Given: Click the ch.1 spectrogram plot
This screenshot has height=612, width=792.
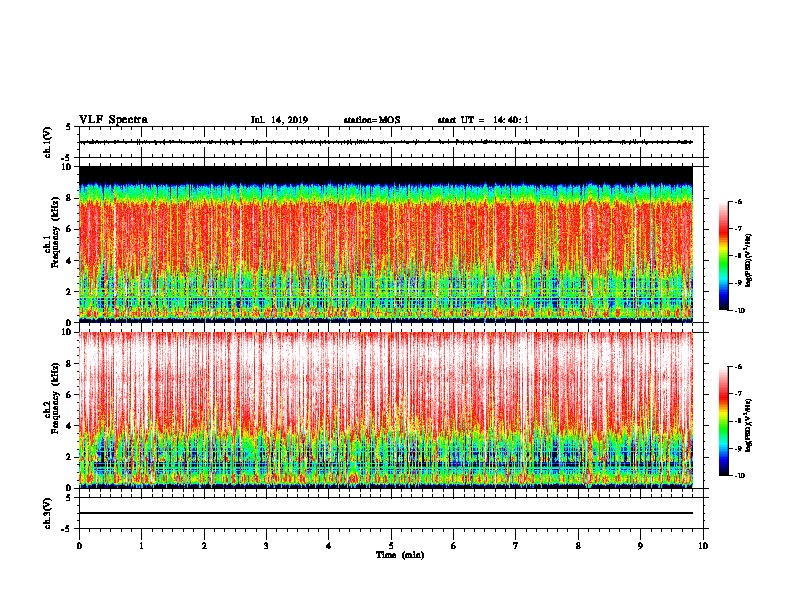Looking at the screenshot, I should 386,244.
